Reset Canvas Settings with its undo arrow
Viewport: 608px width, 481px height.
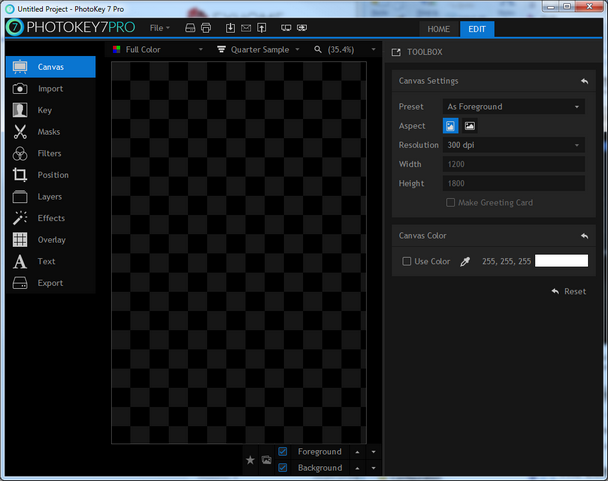(x=583, y=81)
